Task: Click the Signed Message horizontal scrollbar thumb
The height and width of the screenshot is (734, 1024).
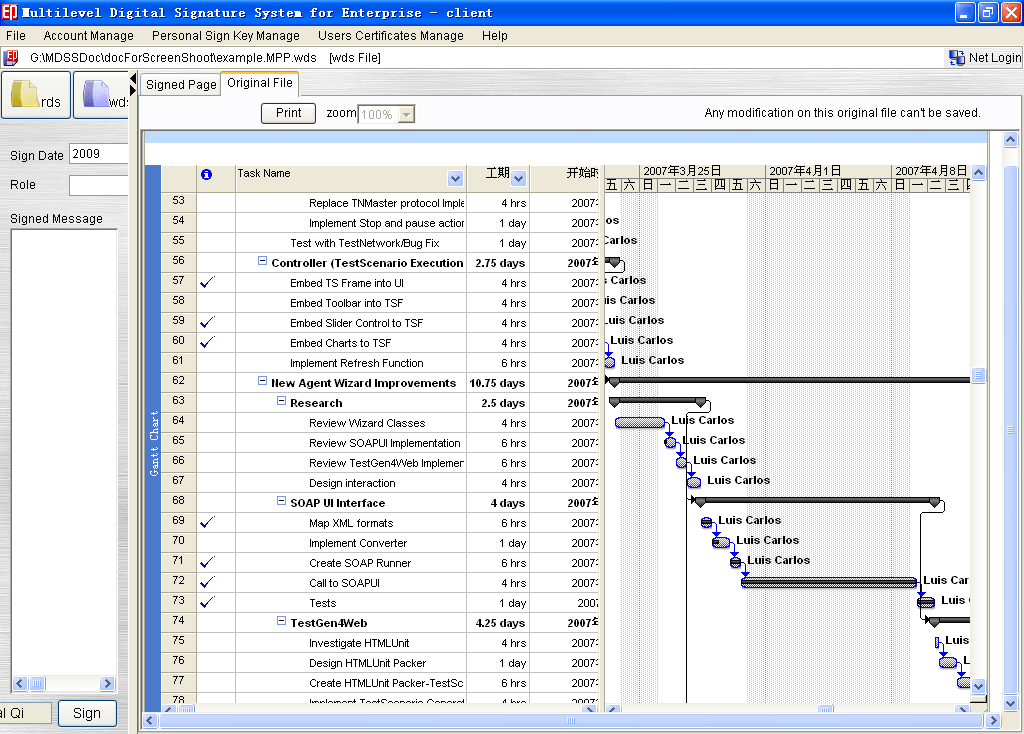Action: coord(37,684)
